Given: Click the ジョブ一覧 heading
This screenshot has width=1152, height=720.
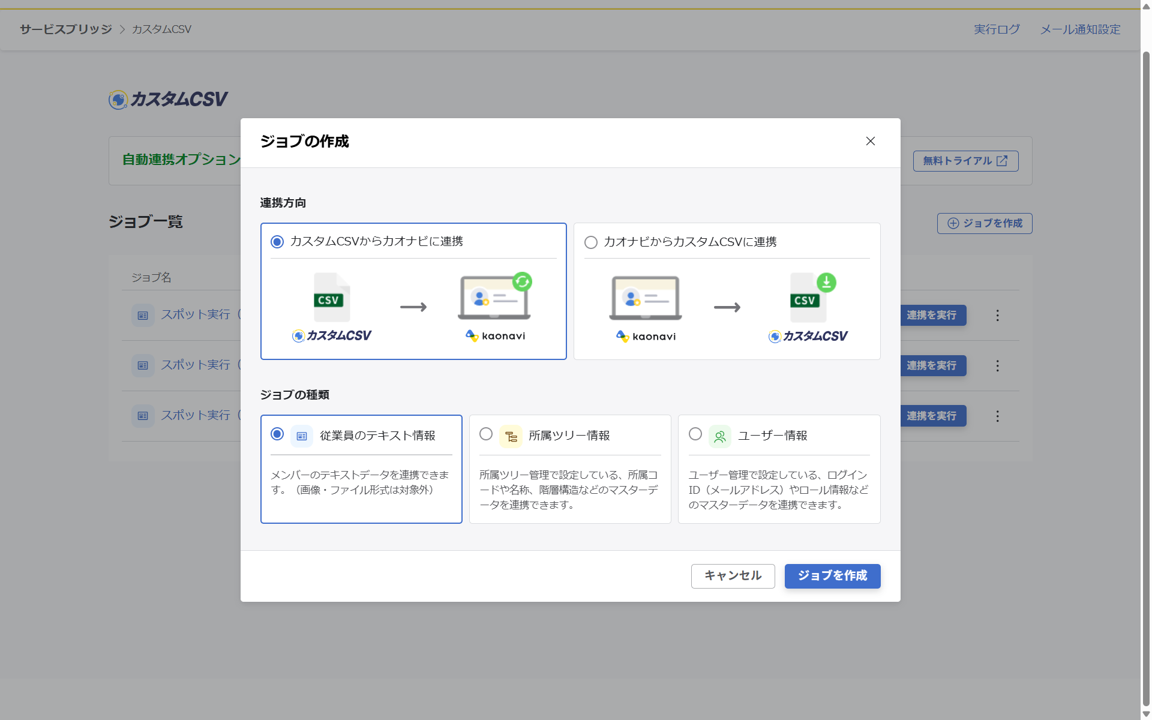Looking at the screenshot, I should tap(145, 222).
